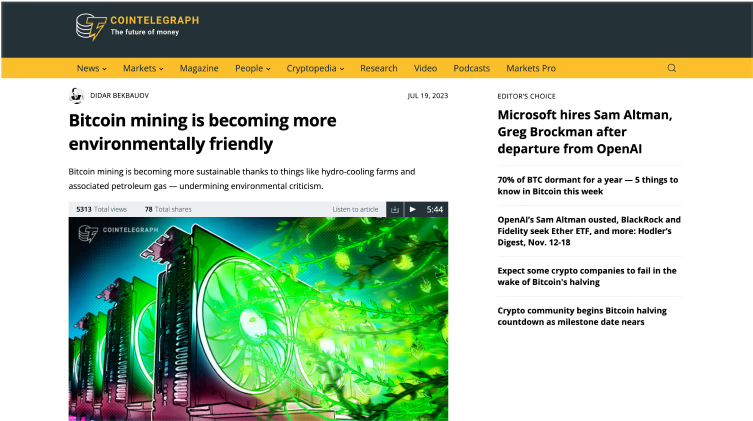Click author avatar of Didar Bekbauov
This screenshot has height=421, width=753.
click(76, 96)
